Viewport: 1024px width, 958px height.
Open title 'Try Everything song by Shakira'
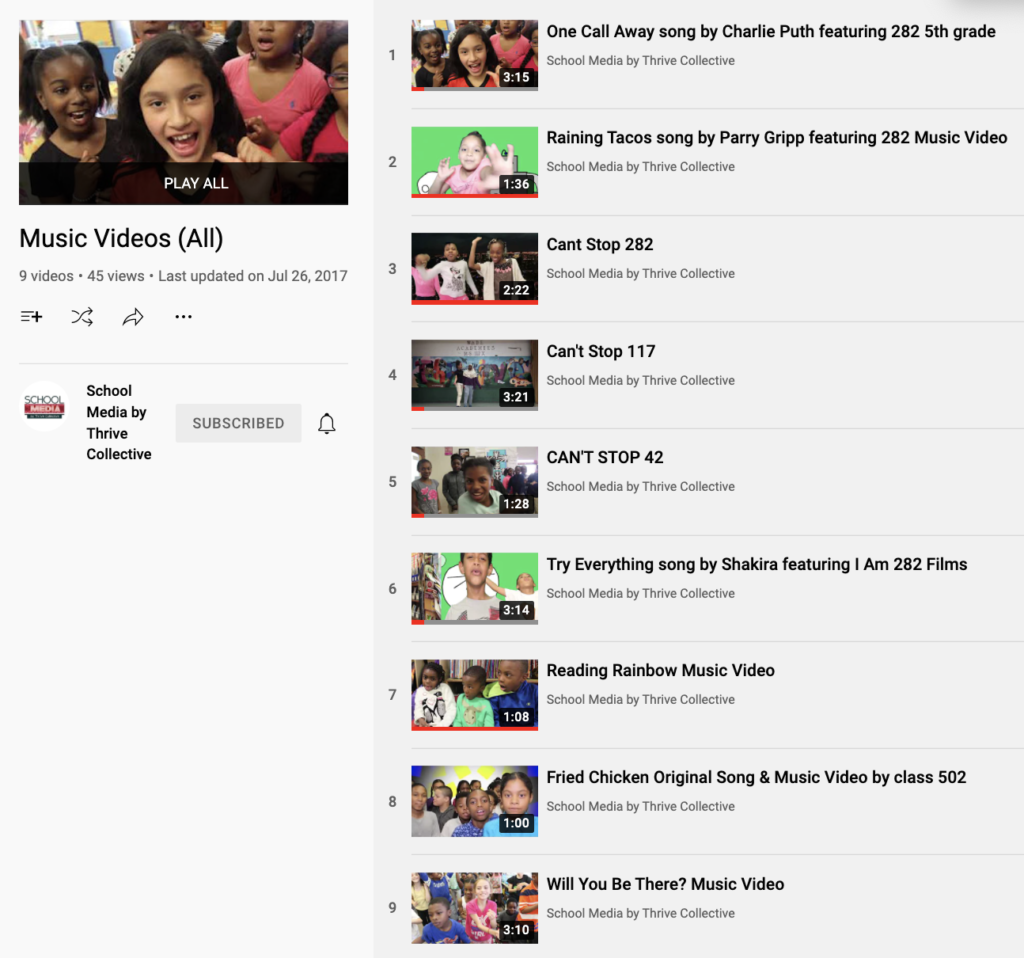[757, 564]
